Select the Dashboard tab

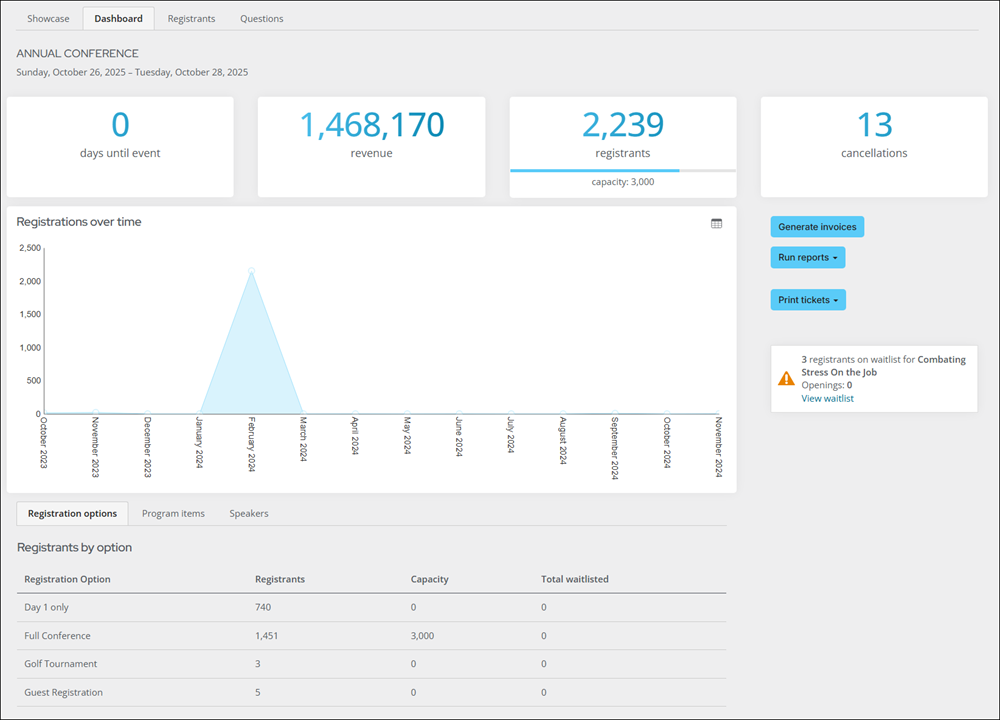tap(118, 18)
